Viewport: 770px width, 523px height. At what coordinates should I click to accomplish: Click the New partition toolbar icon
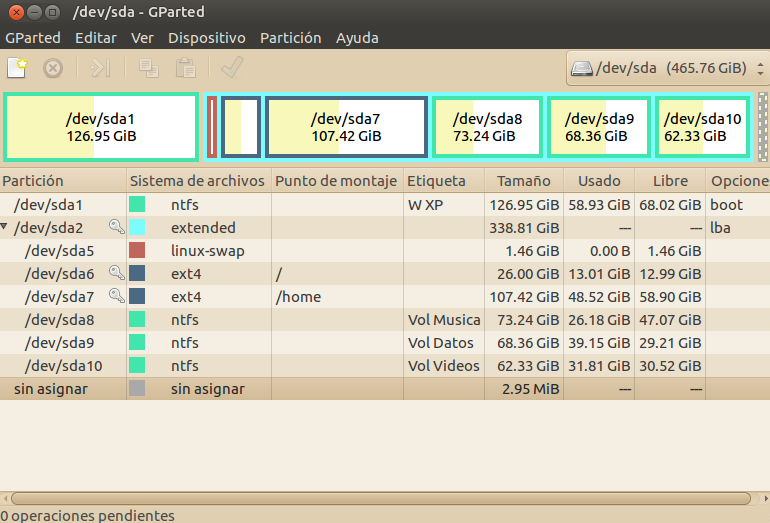(x=17, y=68)
